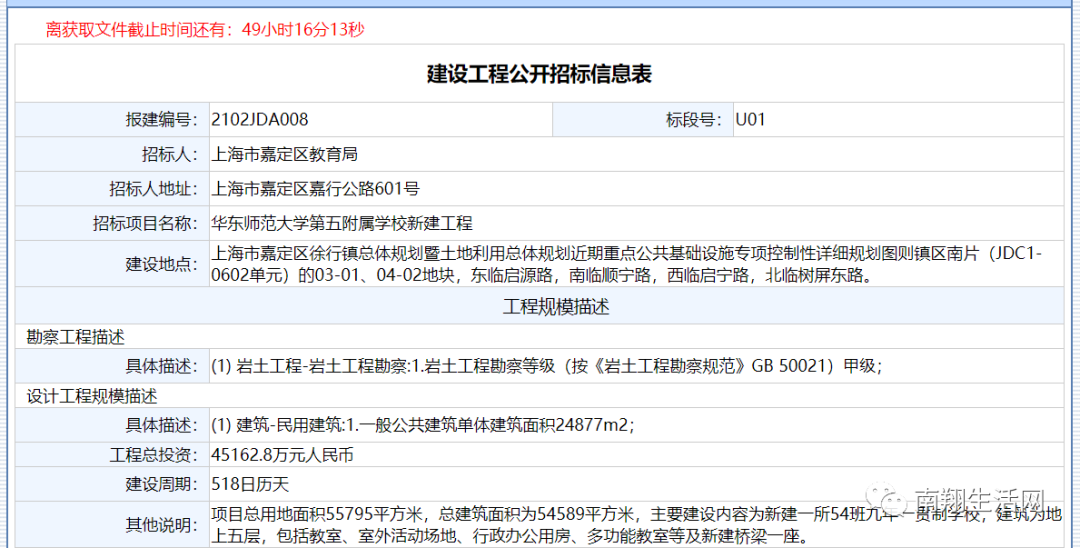Click the 设计工程规模描述 heading
Screen dimensions: 1080x548
point(92,396)
